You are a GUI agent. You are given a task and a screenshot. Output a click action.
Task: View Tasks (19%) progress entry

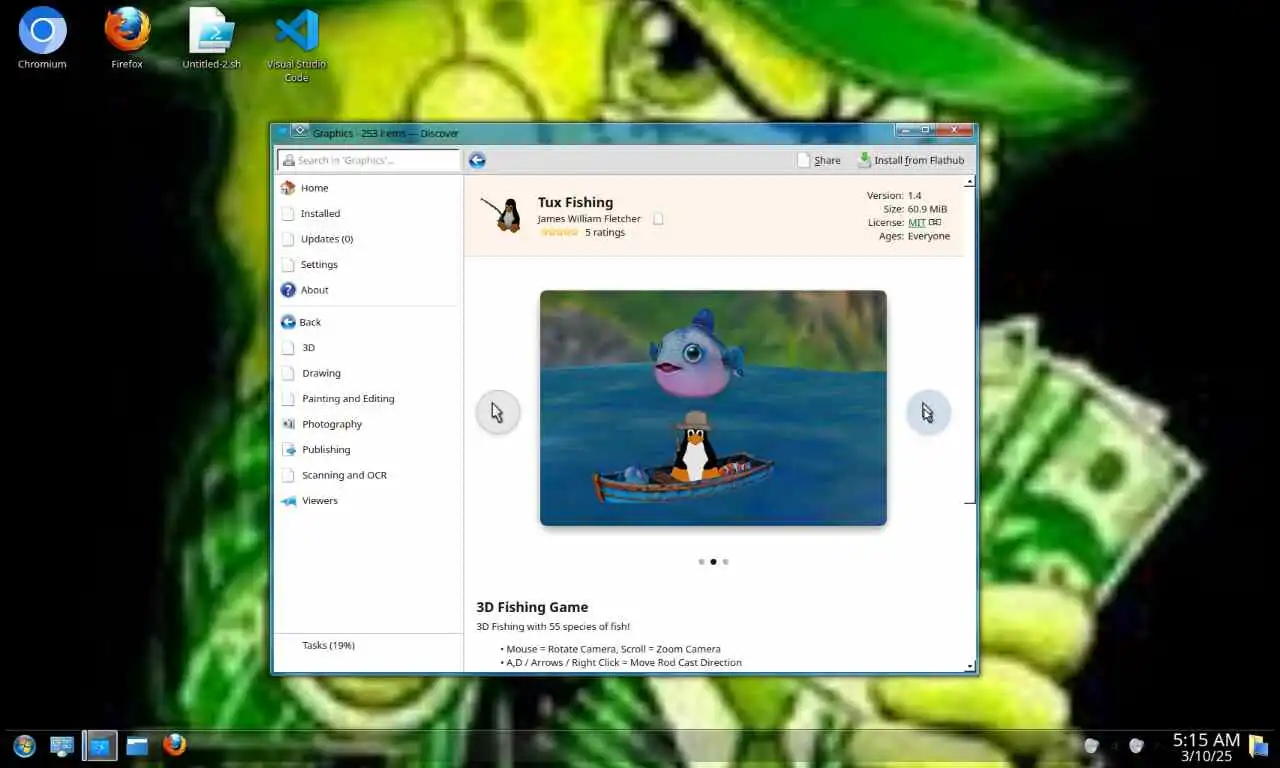click(366, 645)
